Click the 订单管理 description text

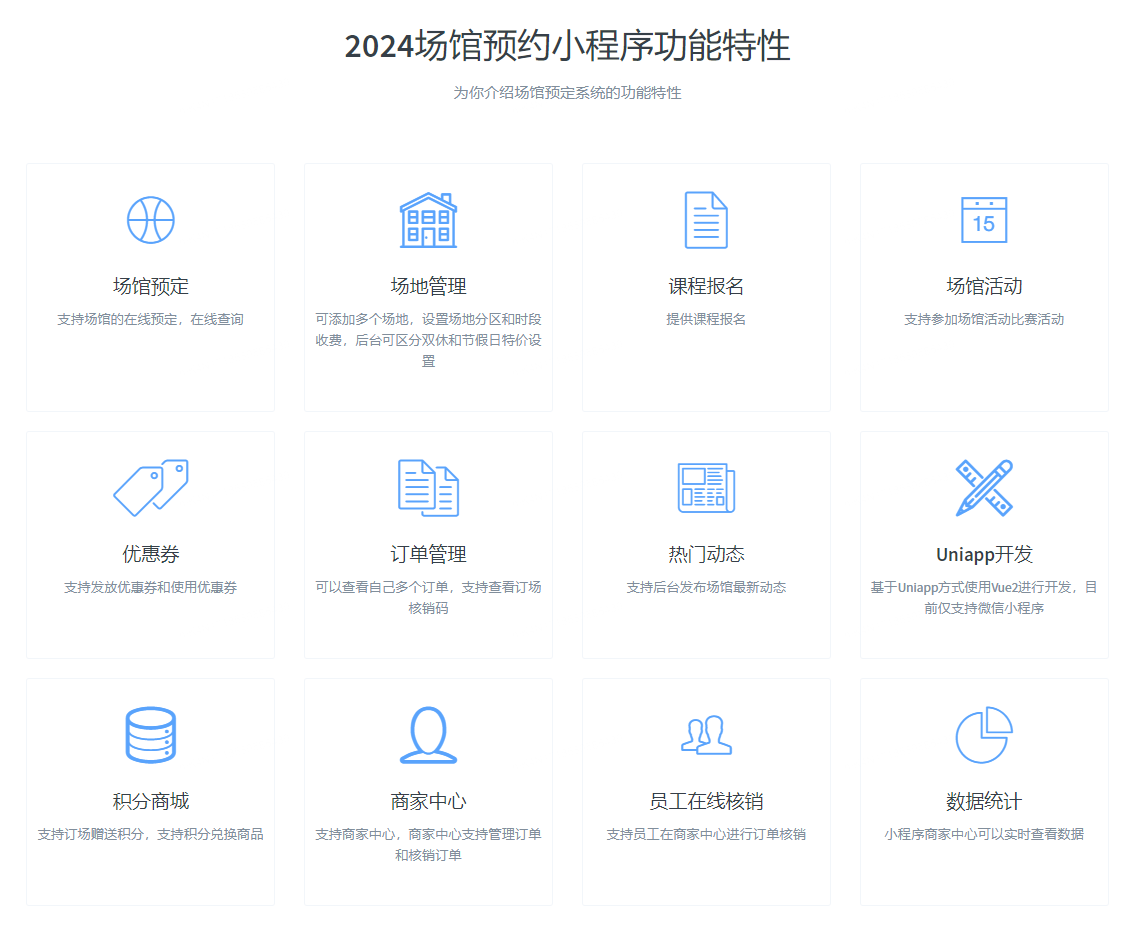(x=428, y=597)
